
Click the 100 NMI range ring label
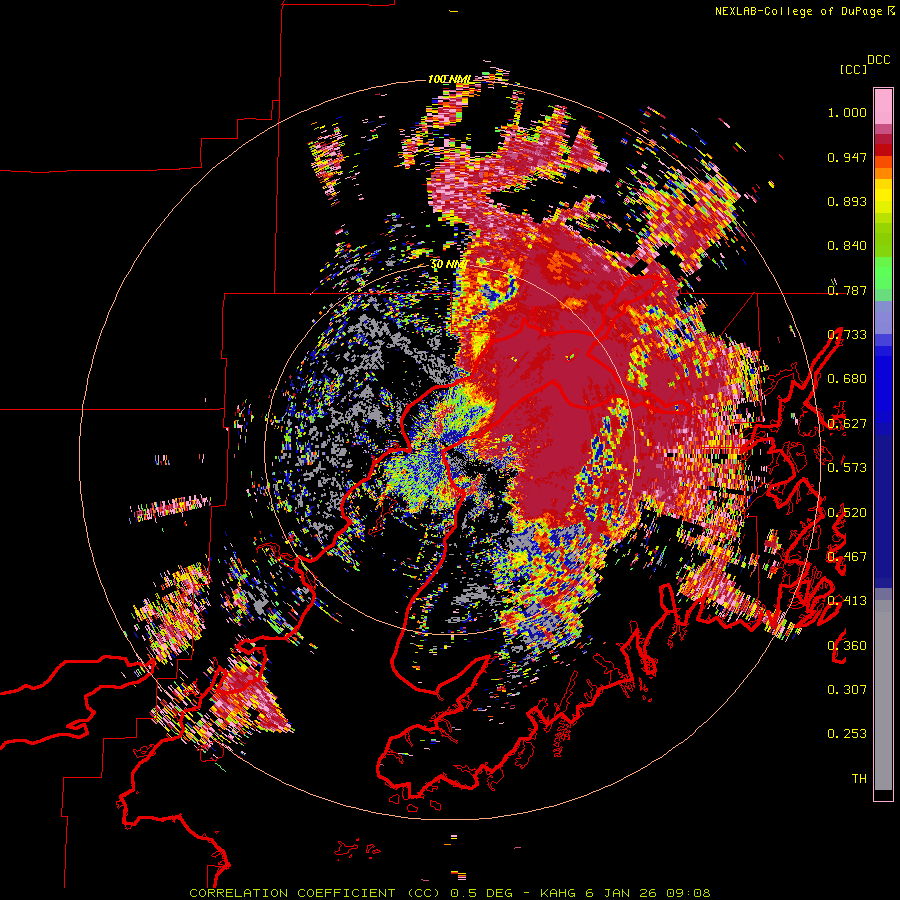coord(449,79)
